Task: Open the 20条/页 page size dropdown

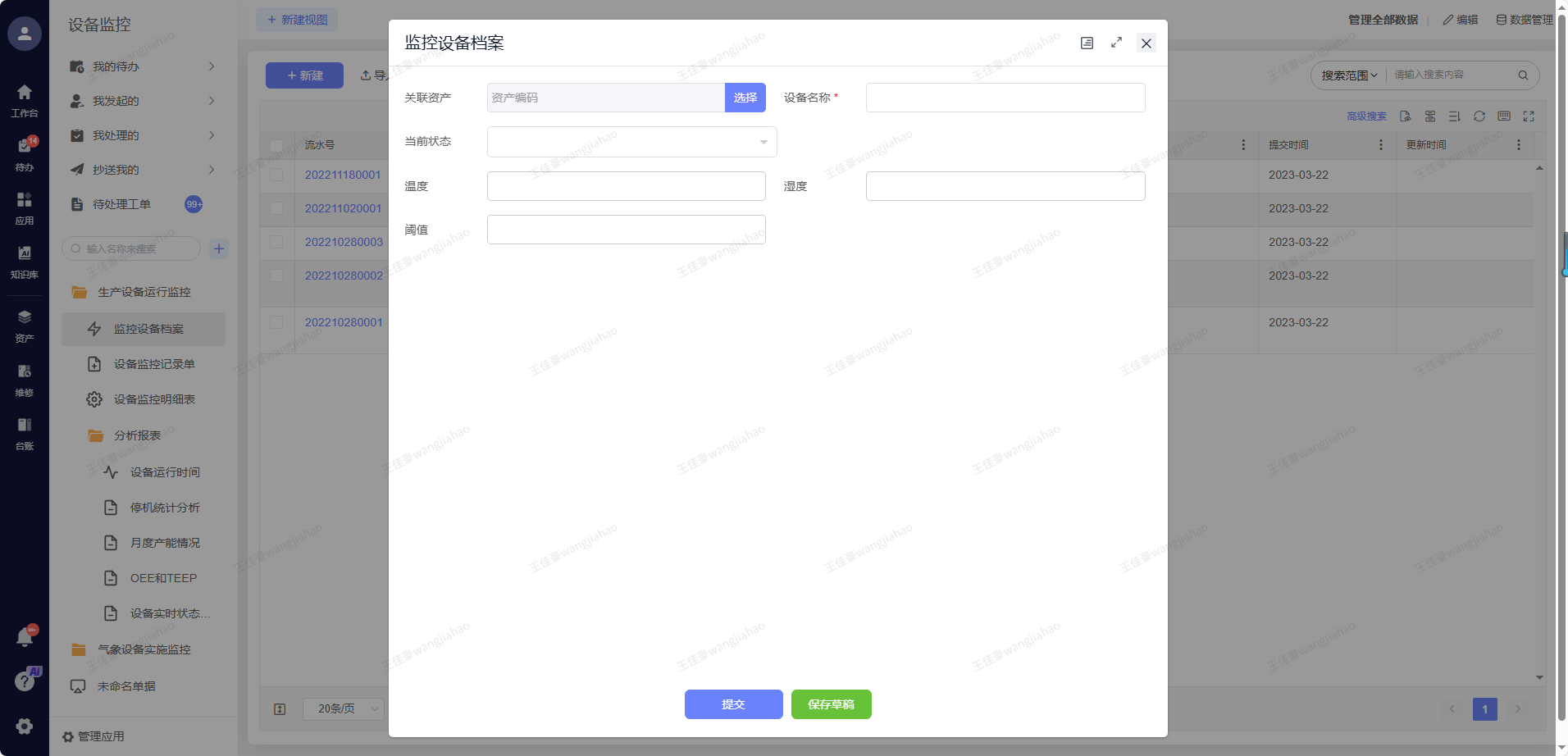Action: coord(344,708)
